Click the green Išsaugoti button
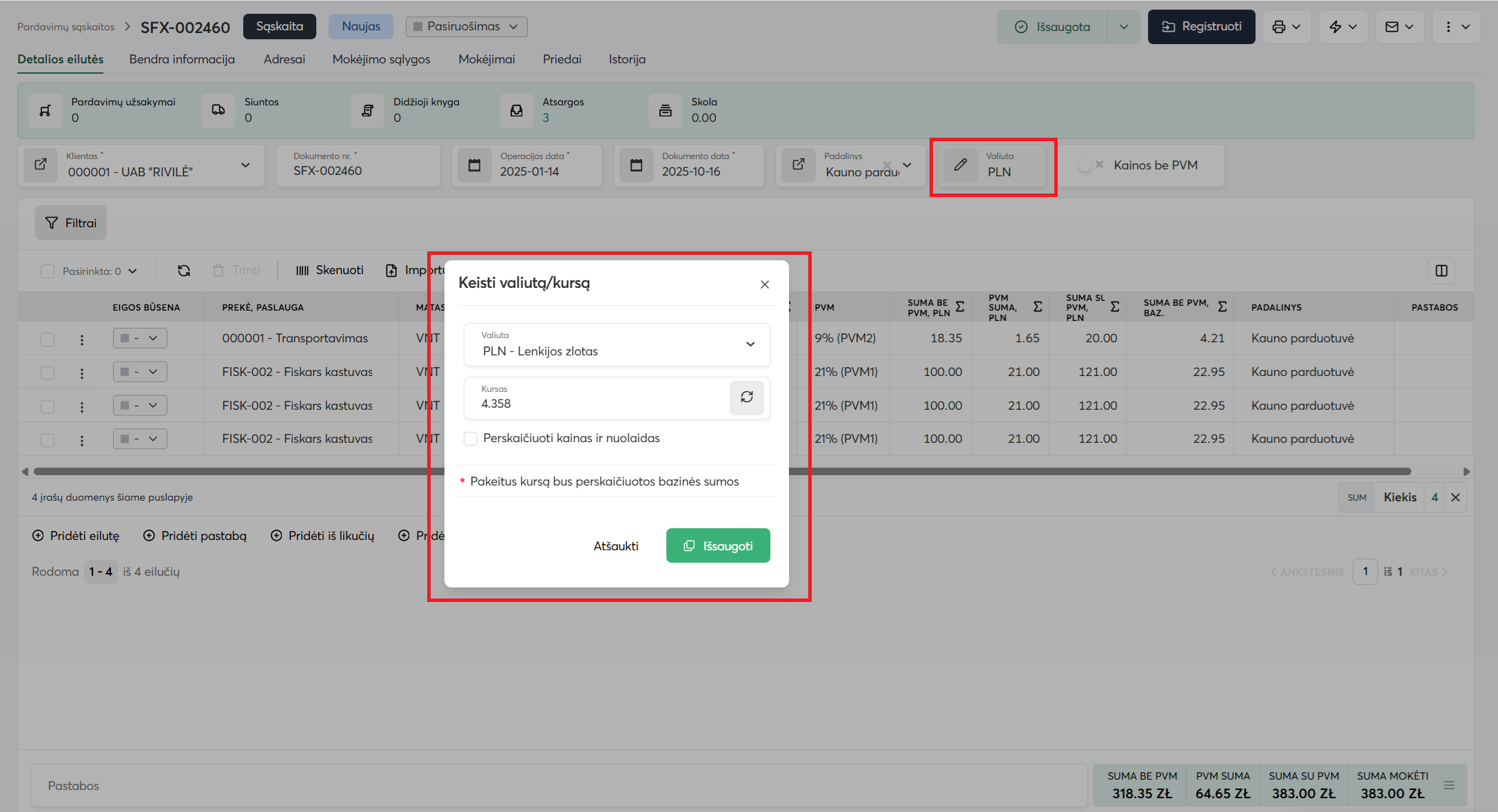This screenshot has height=812, width=1498. [718, 545]
